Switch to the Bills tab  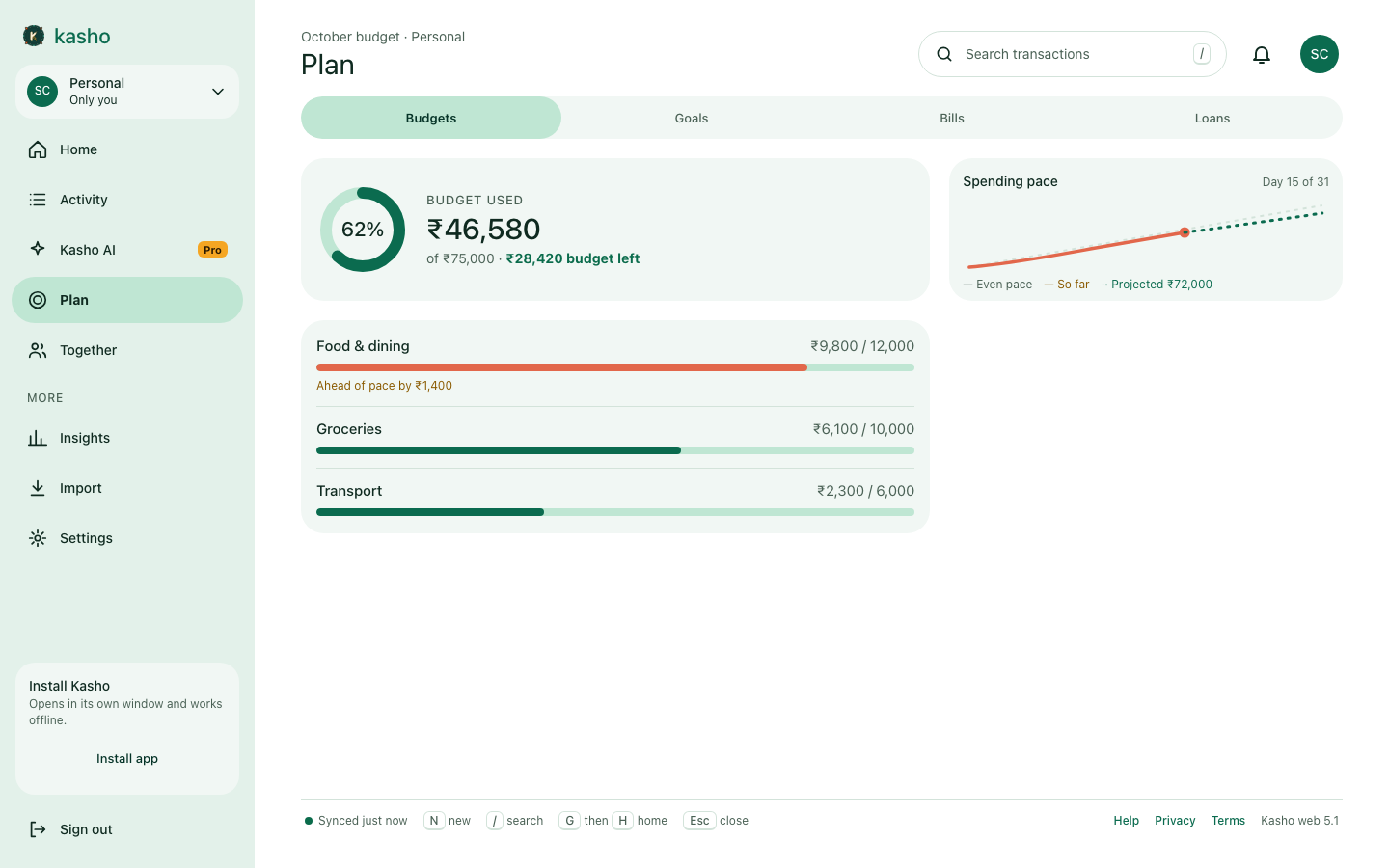pyautogui.click(x=952, y=118)
